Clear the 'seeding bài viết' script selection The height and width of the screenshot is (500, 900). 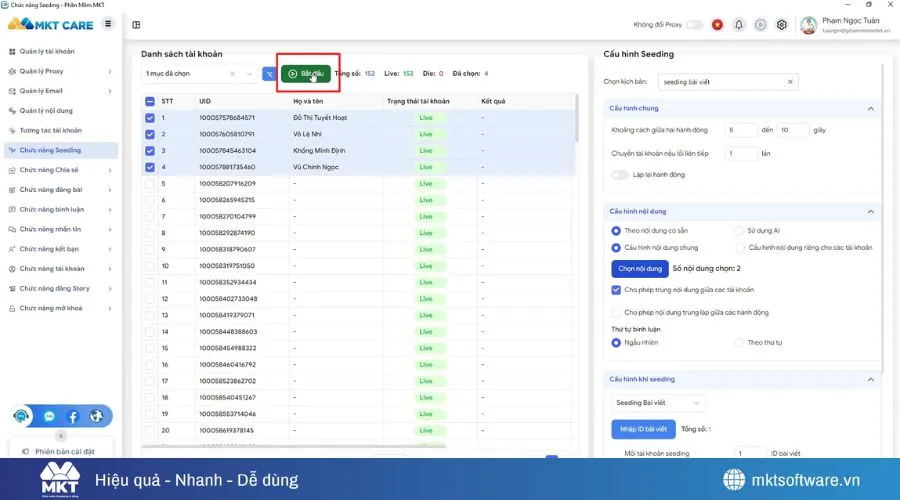point(790,82)
